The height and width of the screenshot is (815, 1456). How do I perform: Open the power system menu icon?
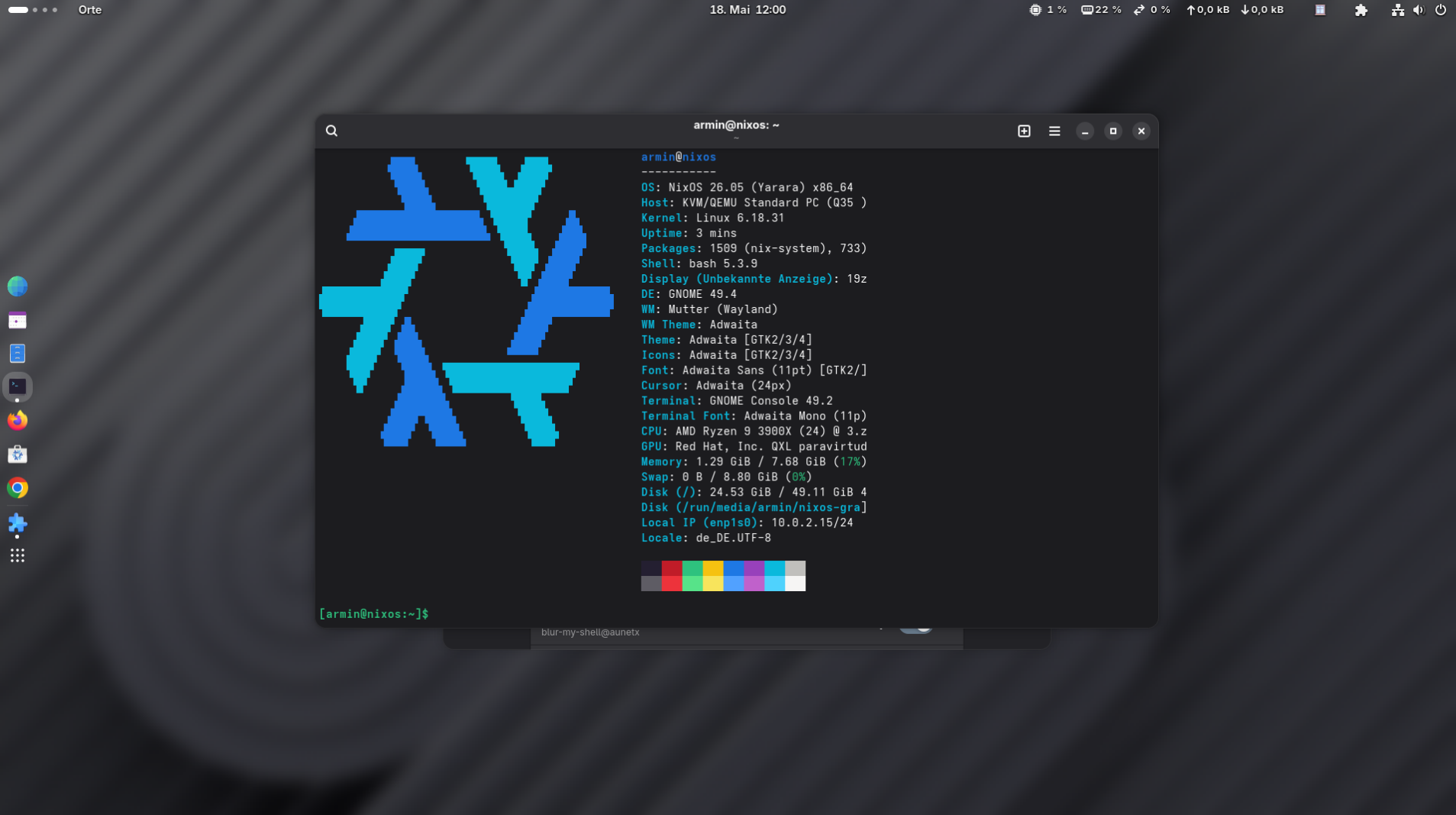[1441, 10]
